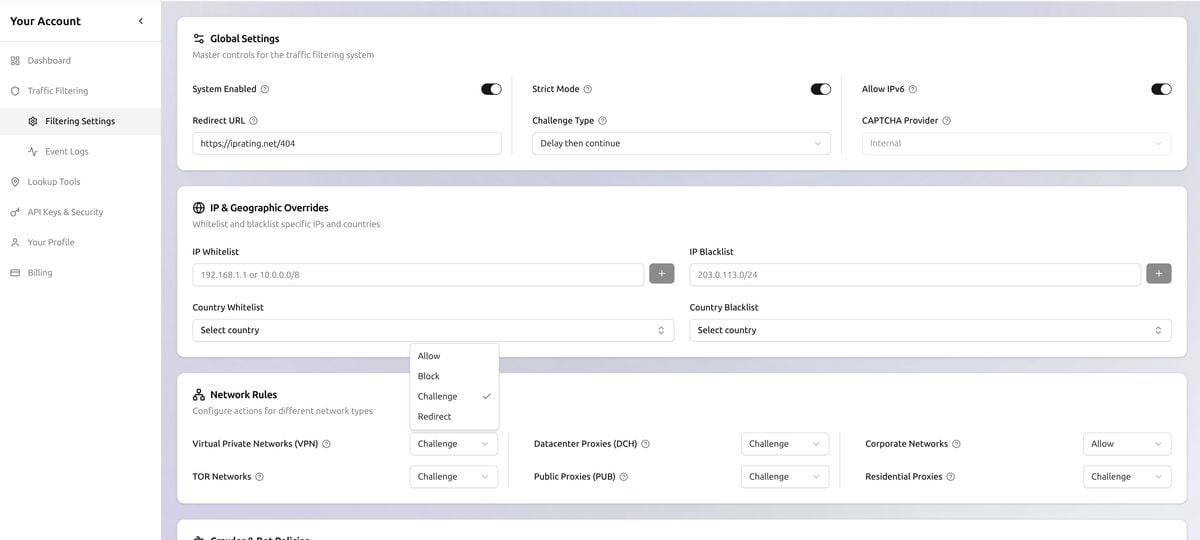Click the Dashboard grid icon

click(15, 61)
